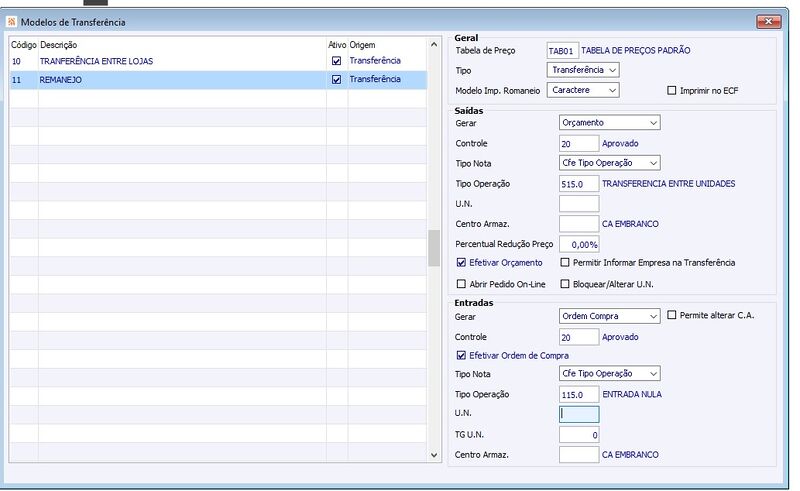Select the REMANEJO row description
This screenshot has width=800, height=491.
pos(61,80)
